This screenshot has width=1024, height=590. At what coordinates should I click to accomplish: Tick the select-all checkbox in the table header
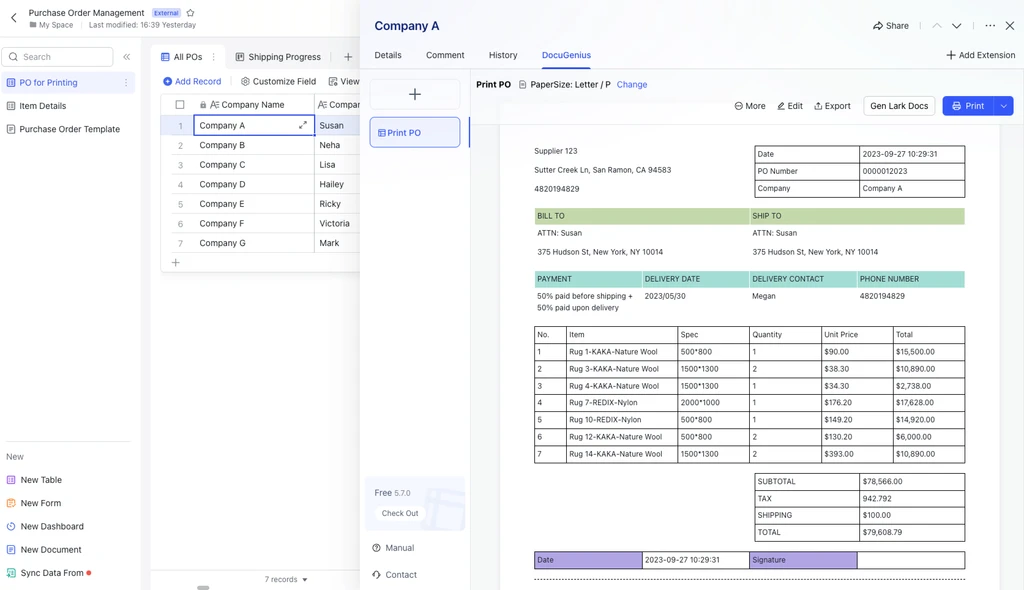[x=180, y=105]
